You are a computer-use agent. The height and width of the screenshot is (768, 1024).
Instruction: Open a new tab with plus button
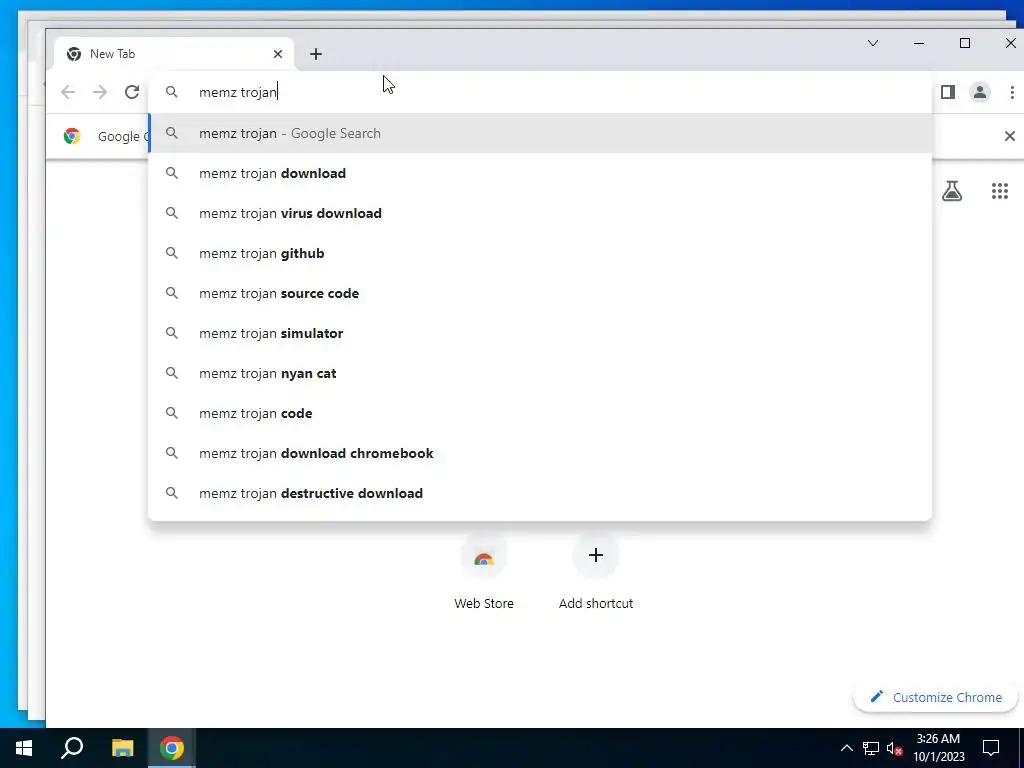[x=316, y=54]
